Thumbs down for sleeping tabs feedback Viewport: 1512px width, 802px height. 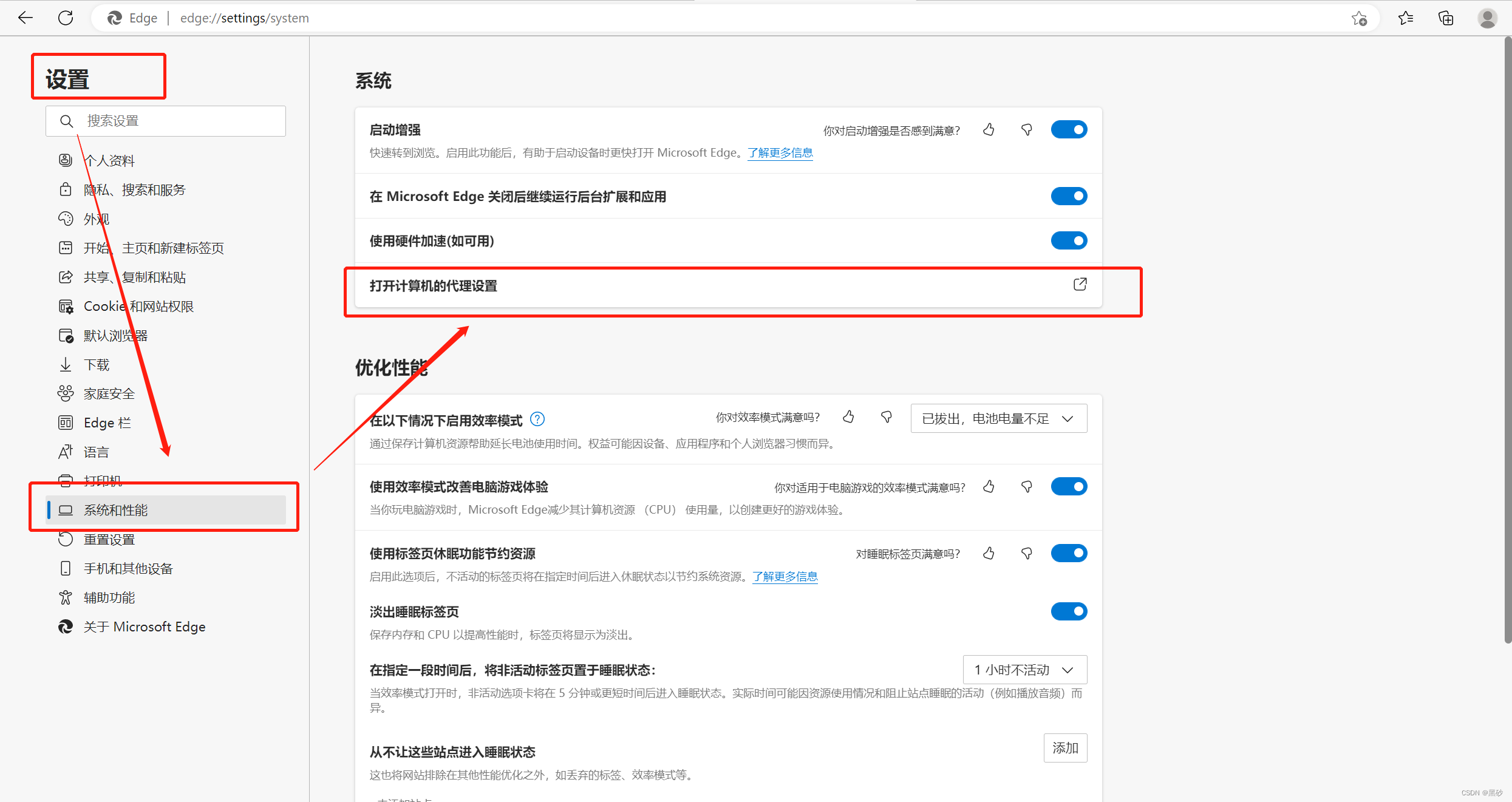coord(1026,554)
